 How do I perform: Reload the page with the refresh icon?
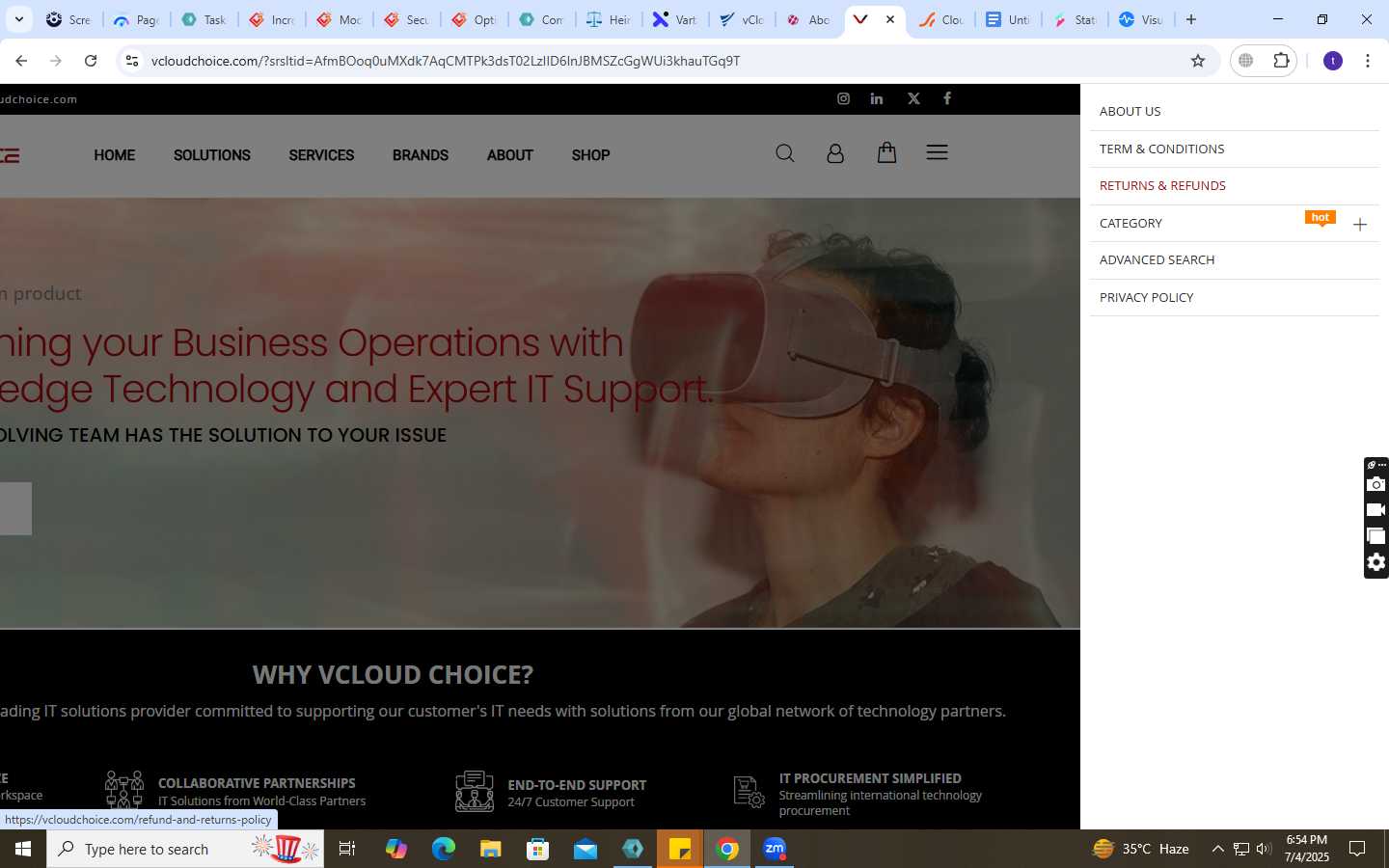tap(91, 61)
